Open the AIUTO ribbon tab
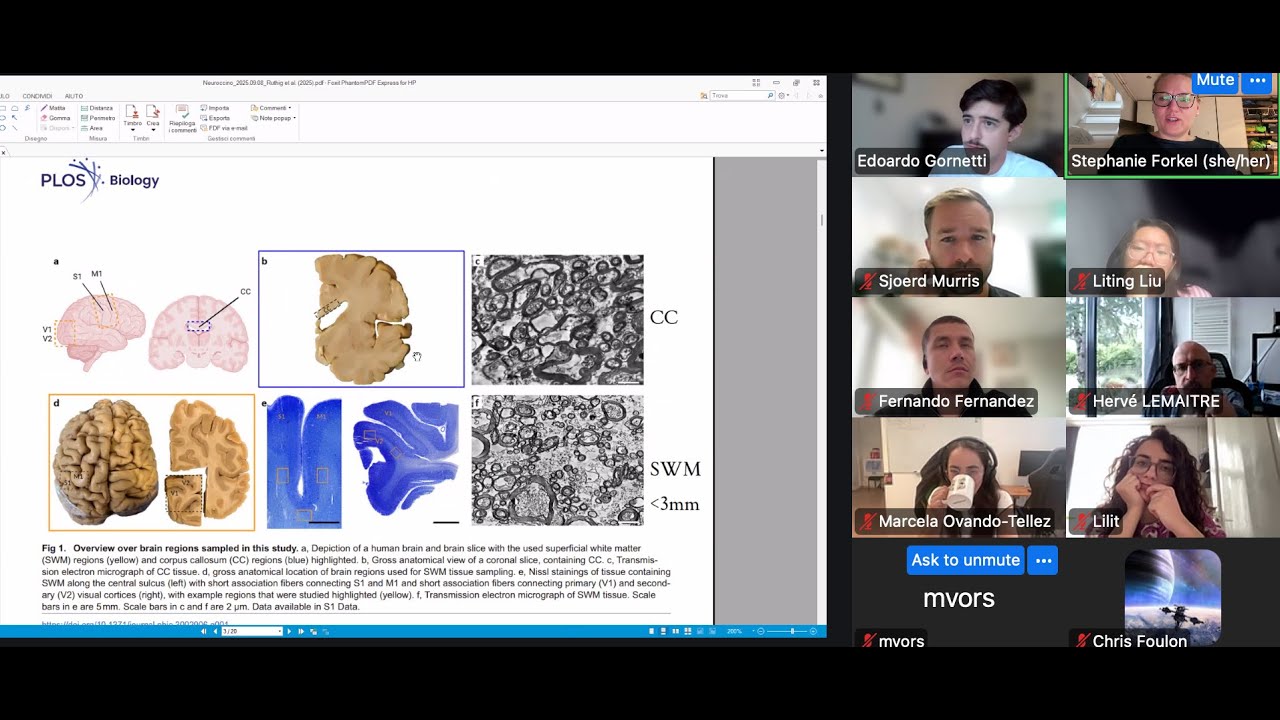This screenshot has height=720, width=1280. (74, 96)
